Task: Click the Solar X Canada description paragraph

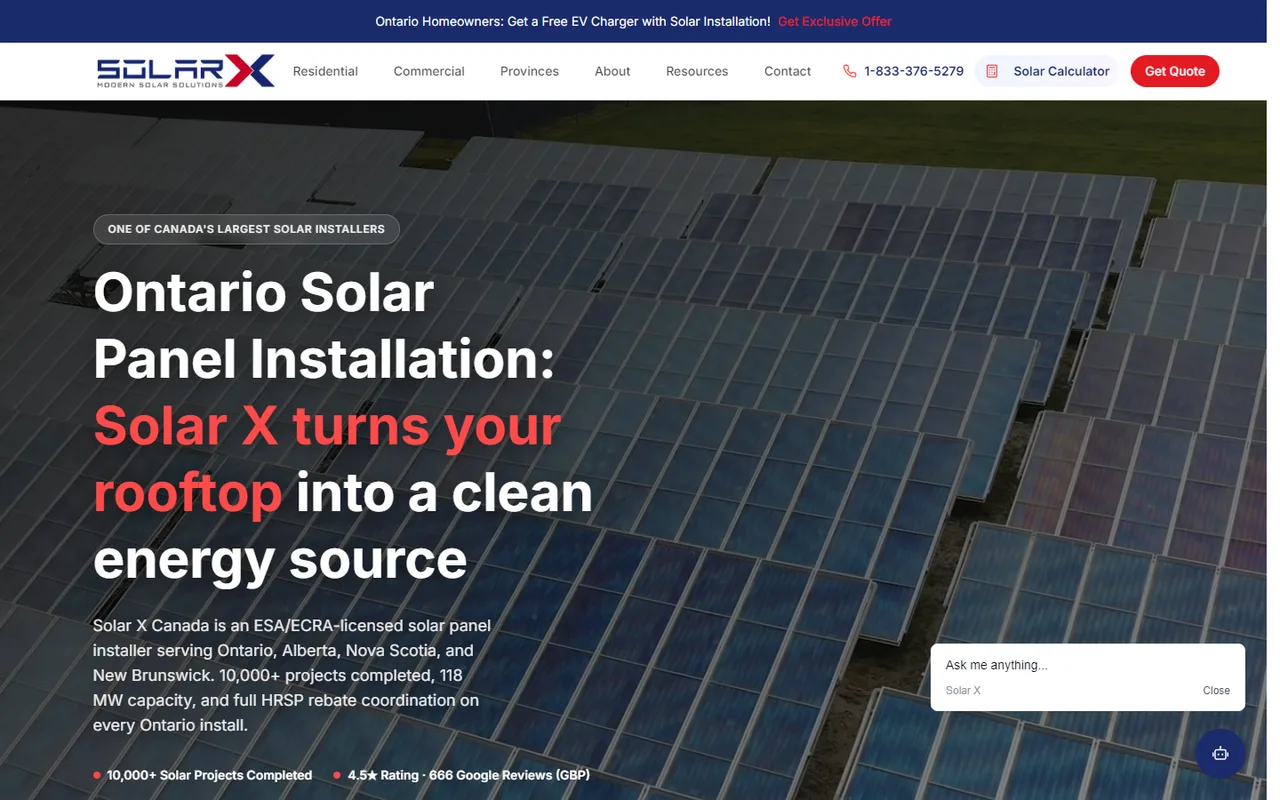Action: 292,675
